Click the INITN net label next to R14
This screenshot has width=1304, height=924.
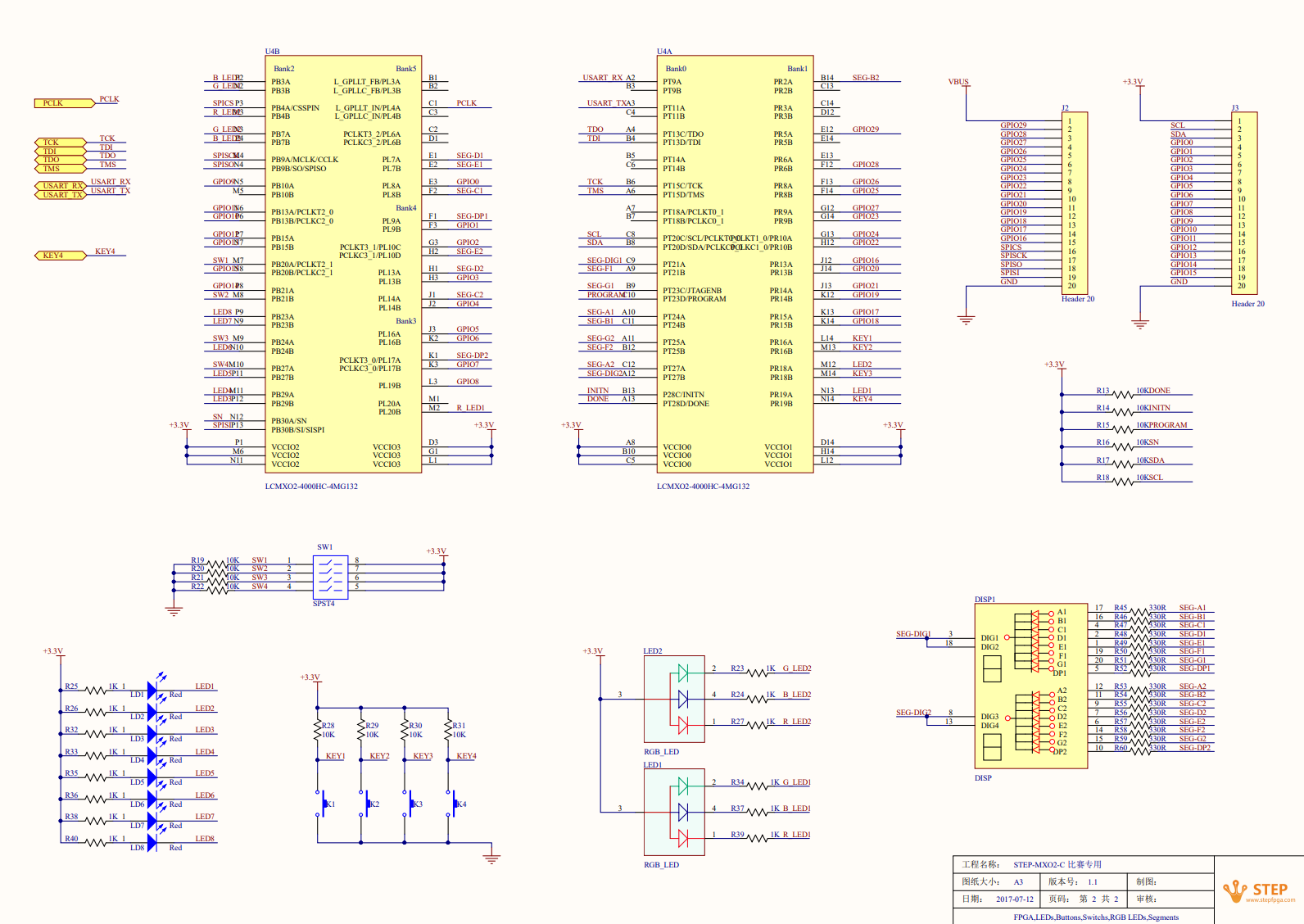coord(1161,408)
